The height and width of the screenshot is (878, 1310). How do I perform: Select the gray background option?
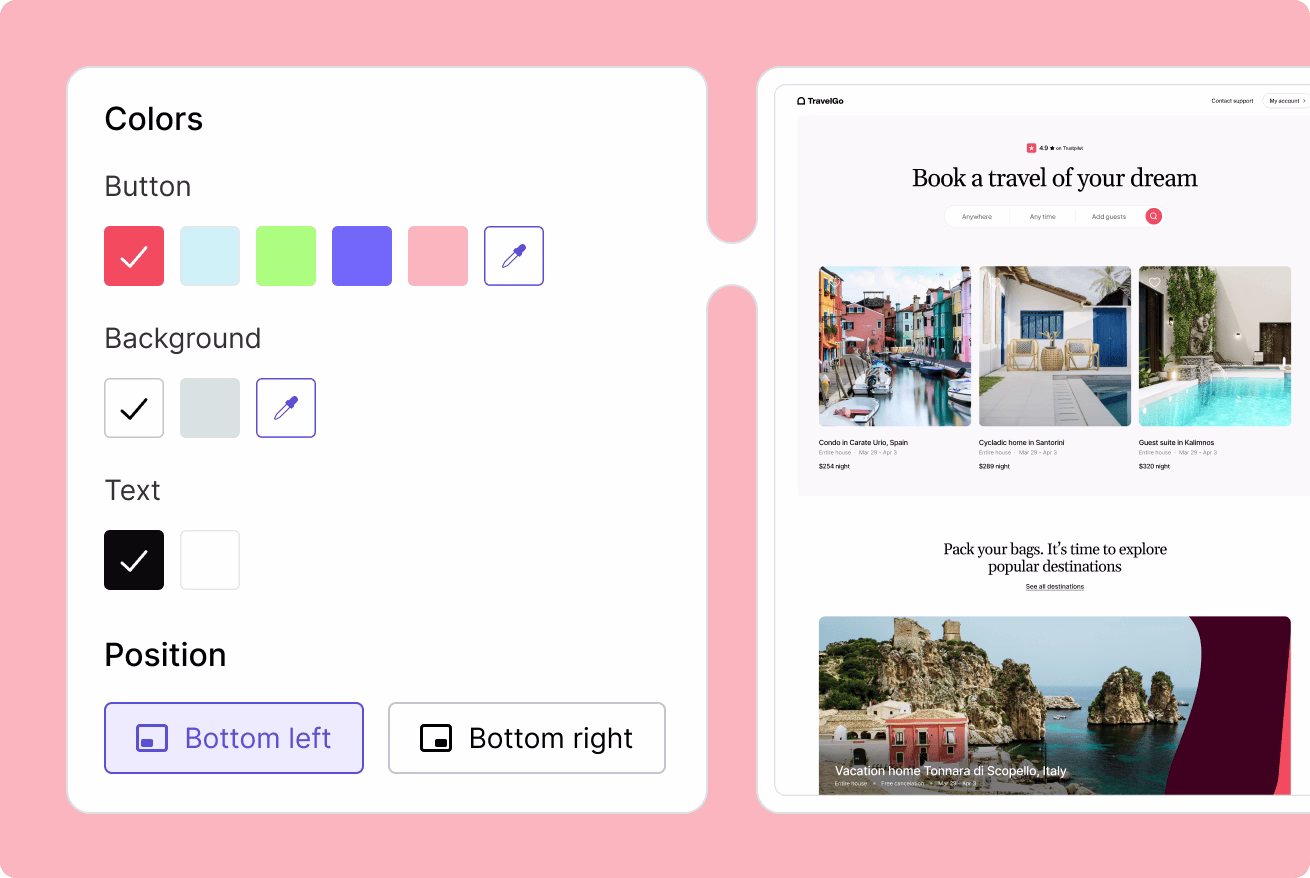pyautogui.click(x=210, y=408)
